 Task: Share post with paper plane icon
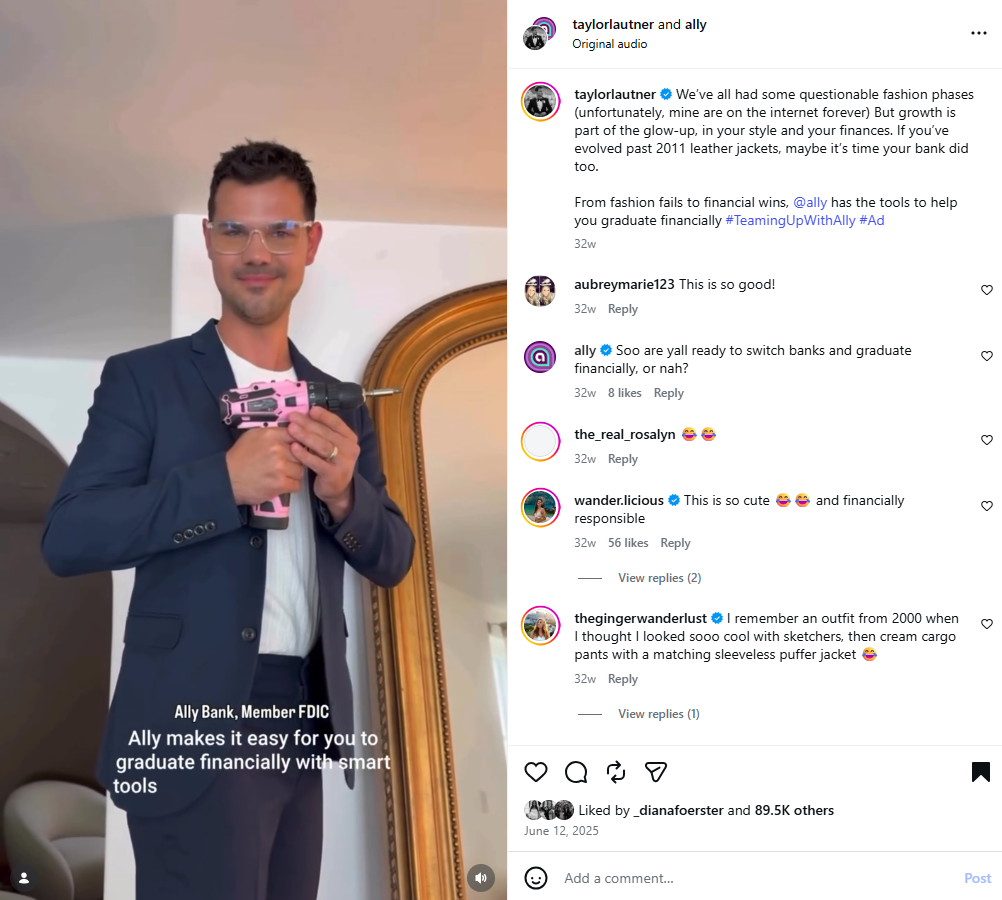tap(656, 772)
